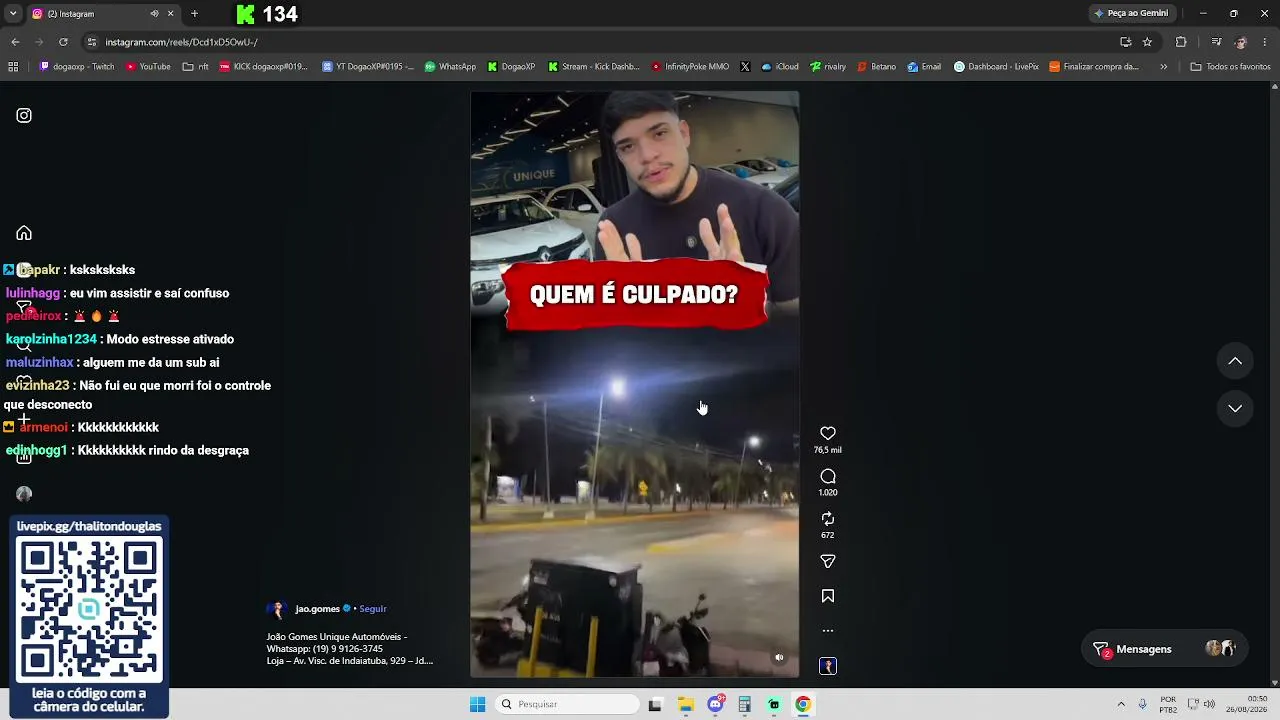Open File Explorer from the taskbar
Screen dimensions: 1280x720
click(x=685, y=704)
